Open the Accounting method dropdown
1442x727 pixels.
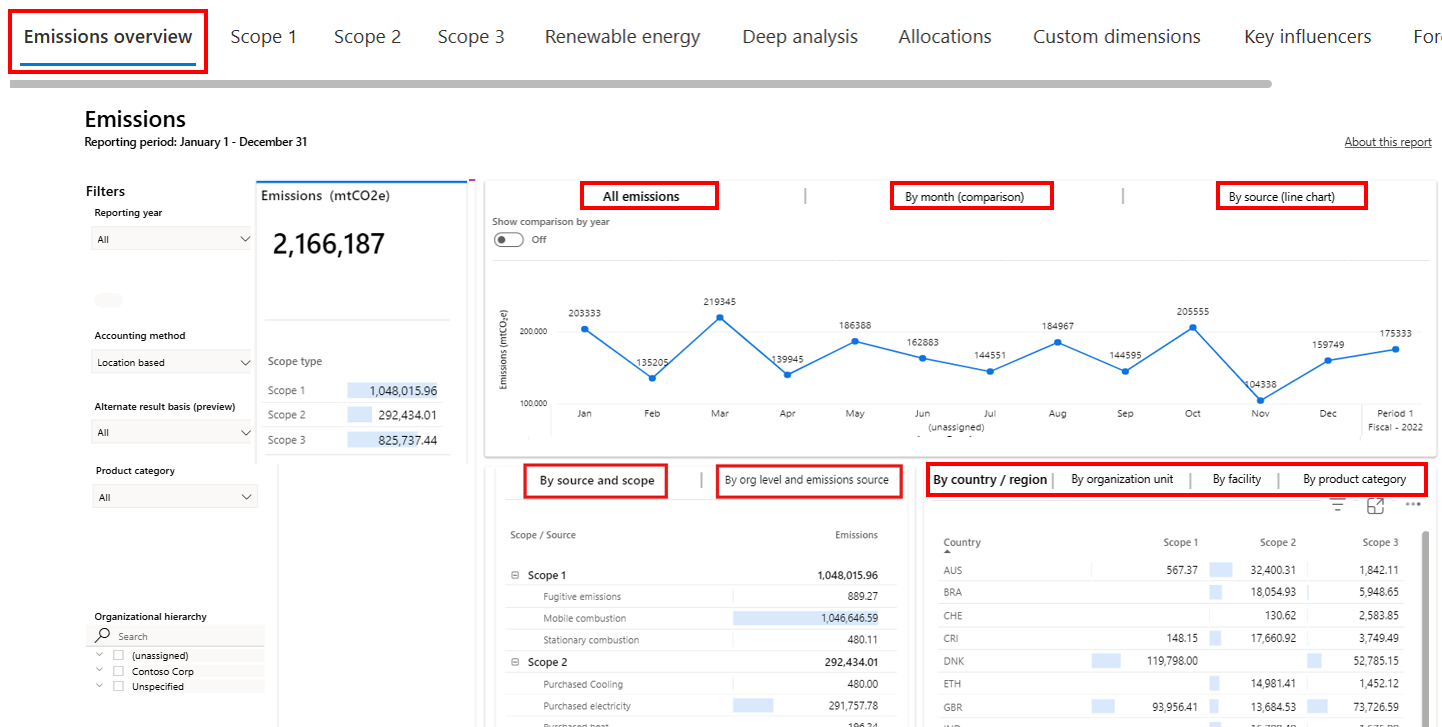(173, 362)
